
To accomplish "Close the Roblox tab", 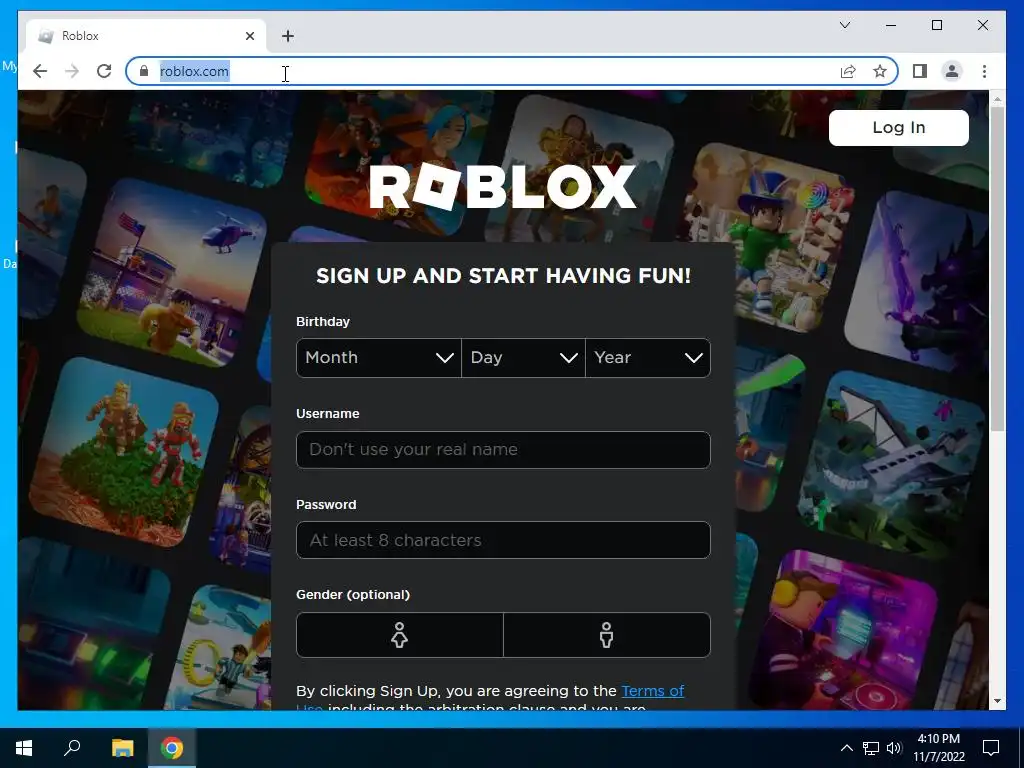I will pos(249,36).
